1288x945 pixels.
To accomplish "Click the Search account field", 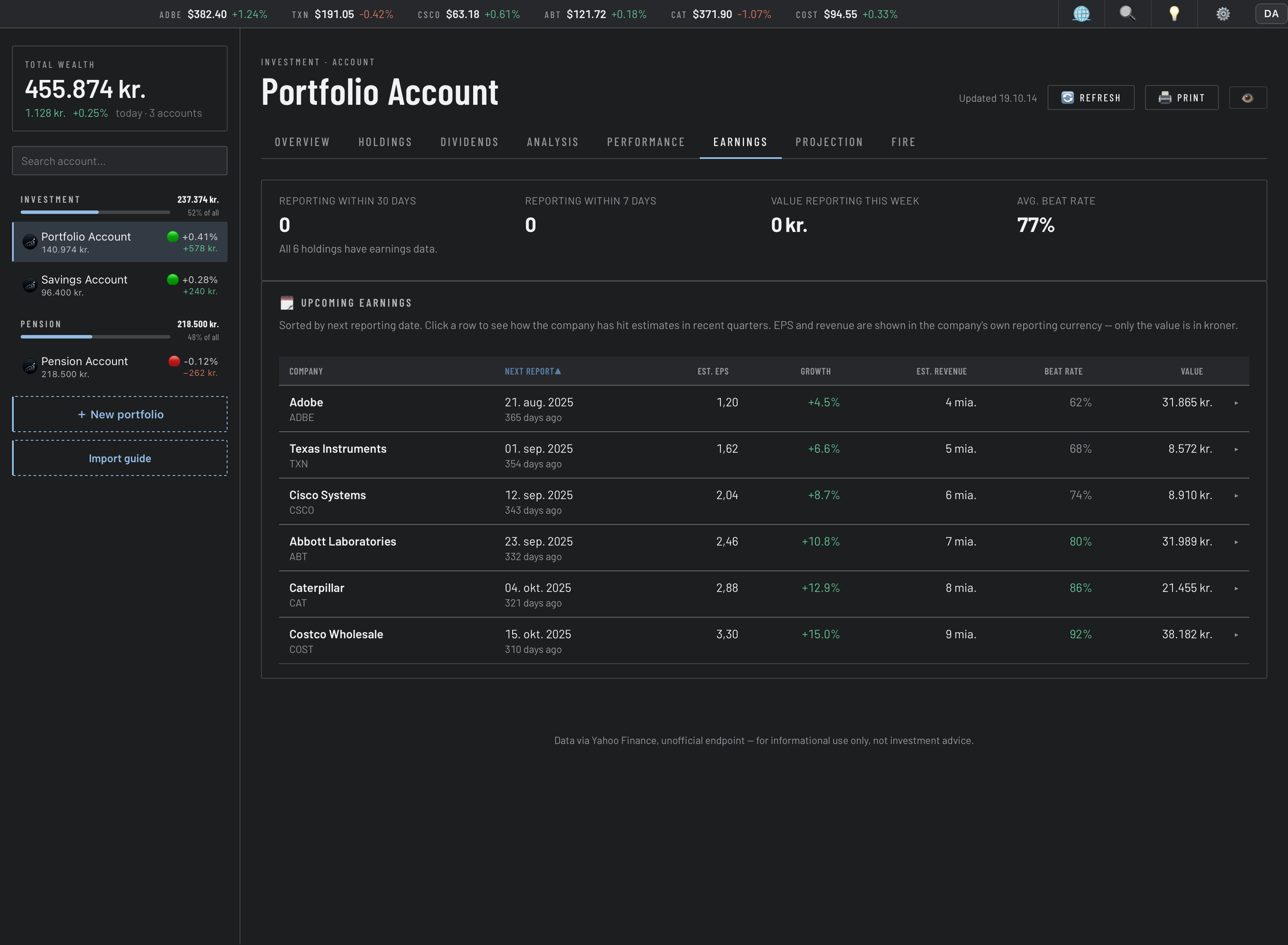I will click(120, 161).
